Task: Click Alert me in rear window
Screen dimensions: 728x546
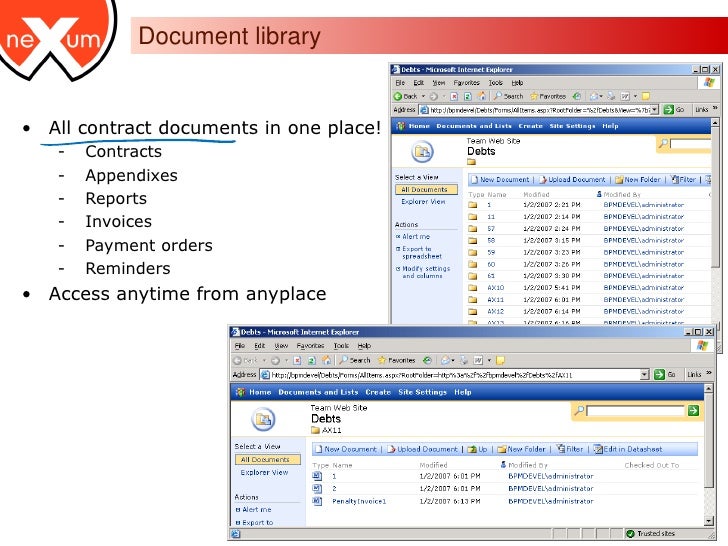Action: point(416,237)
